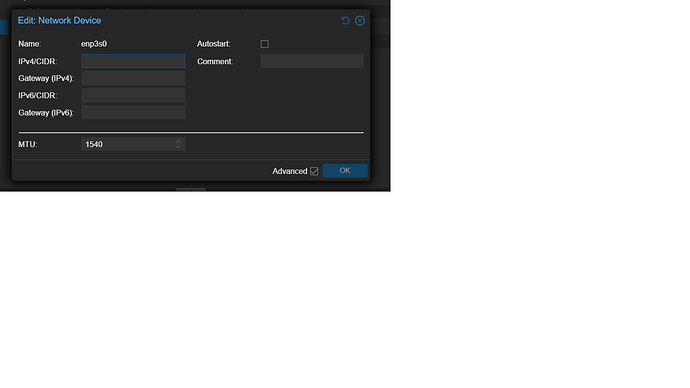
Task: Click the Comment text field
Action: point(312,61)
